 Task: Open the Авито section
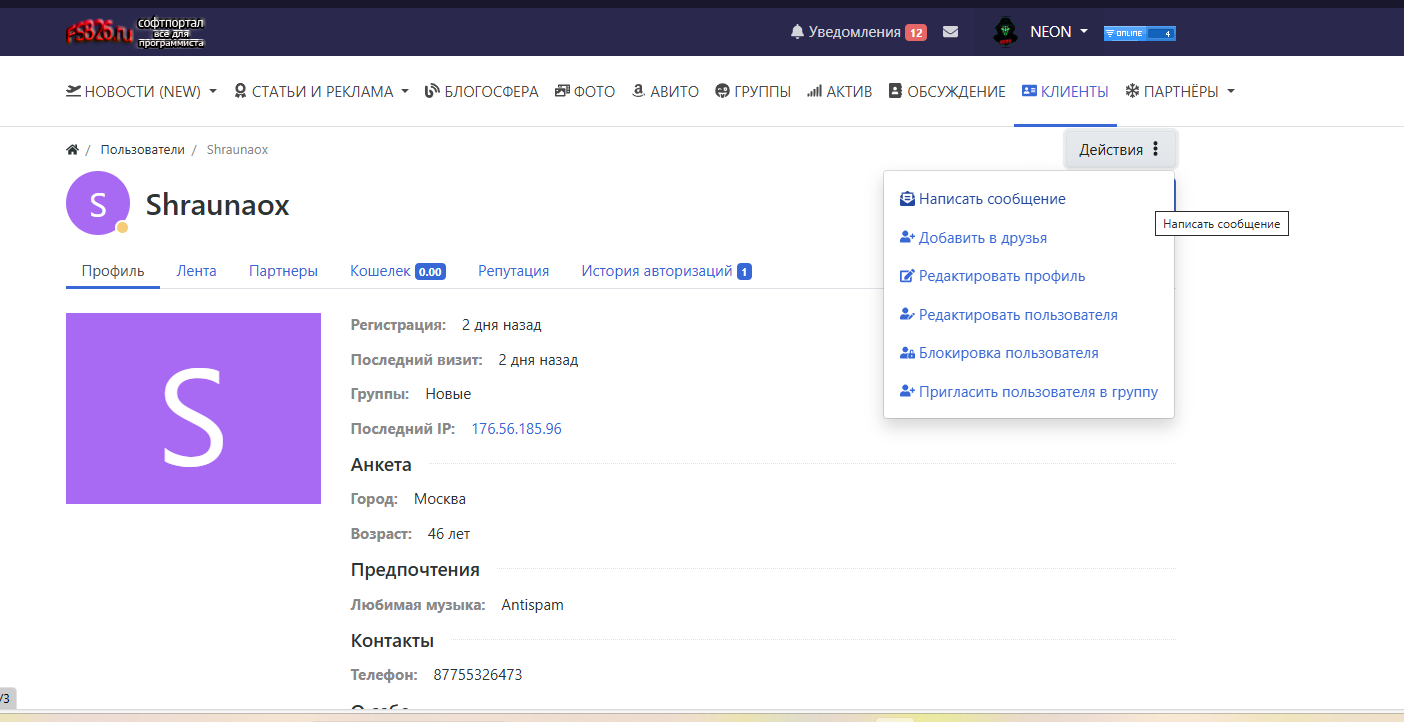[665, 91]
